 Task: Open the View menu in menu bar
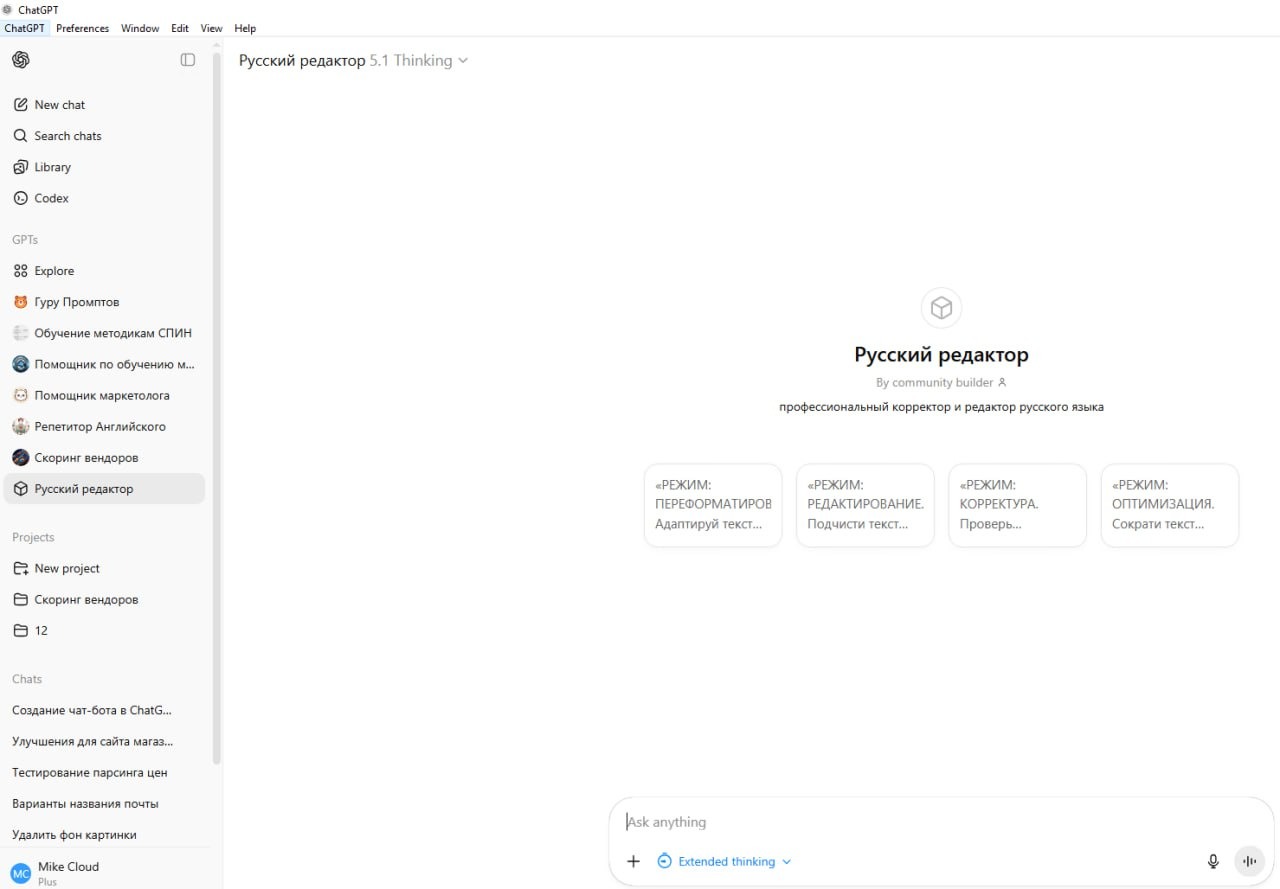(211, 28)
